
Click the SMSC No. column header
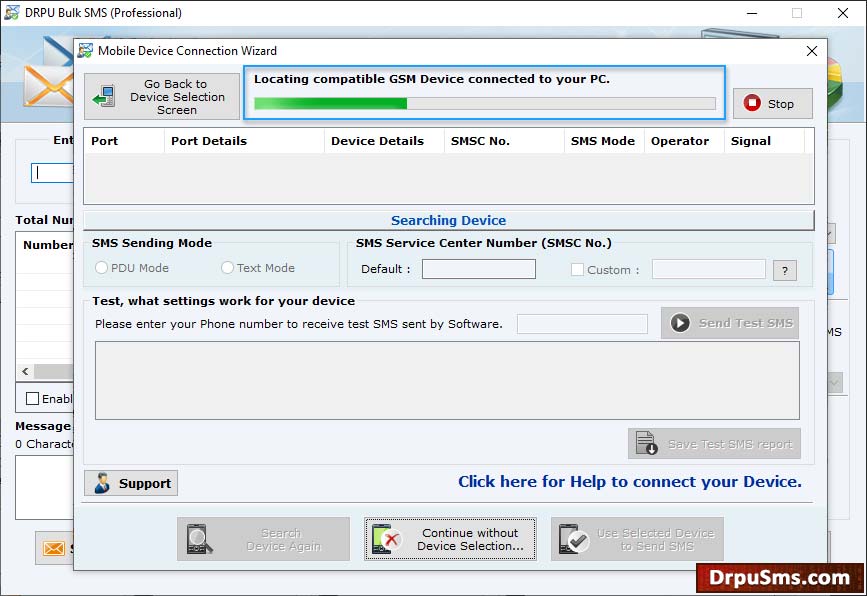tap(504, 141)
